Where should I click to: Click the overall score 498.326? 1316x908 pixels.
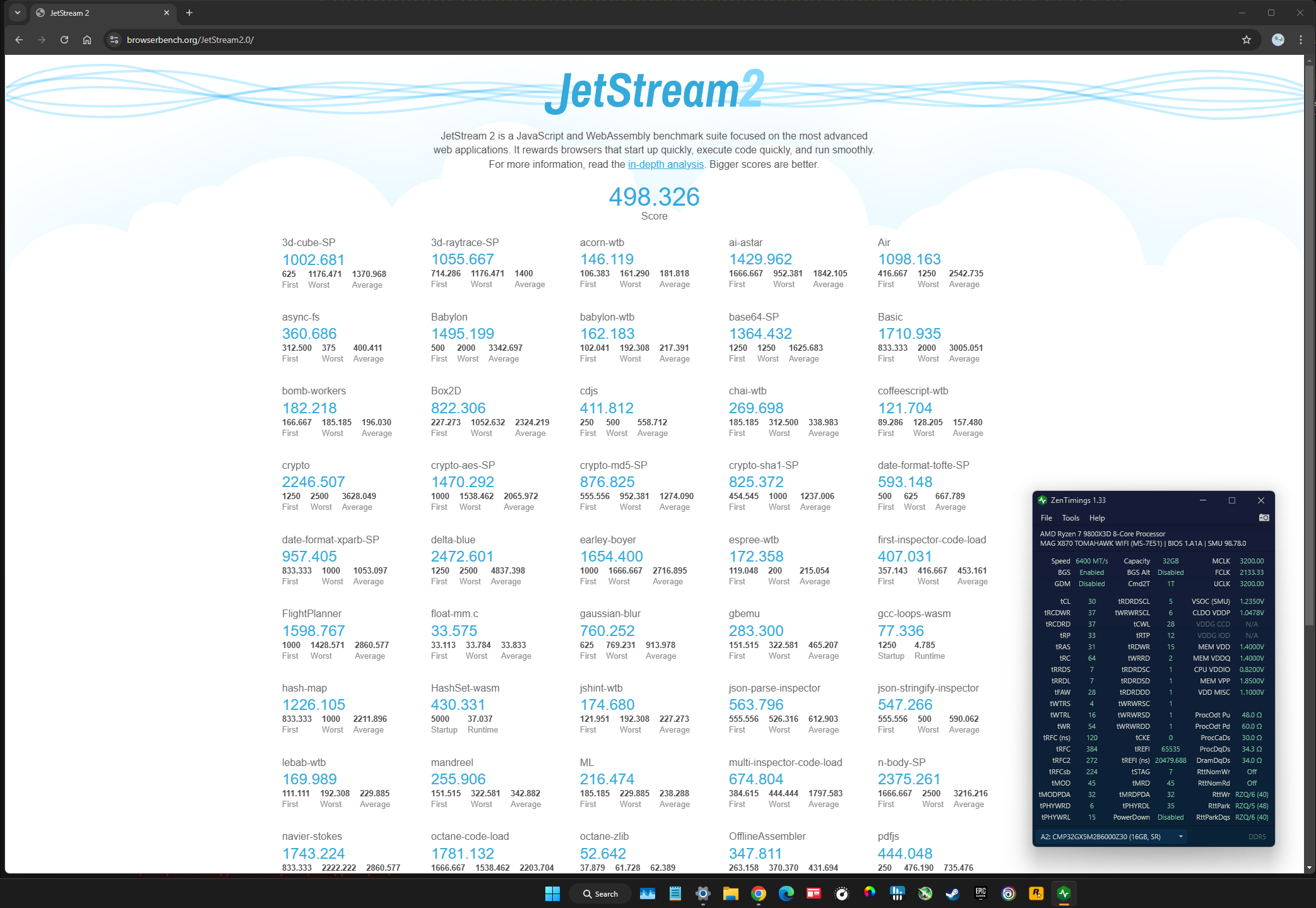click(654, 197)
